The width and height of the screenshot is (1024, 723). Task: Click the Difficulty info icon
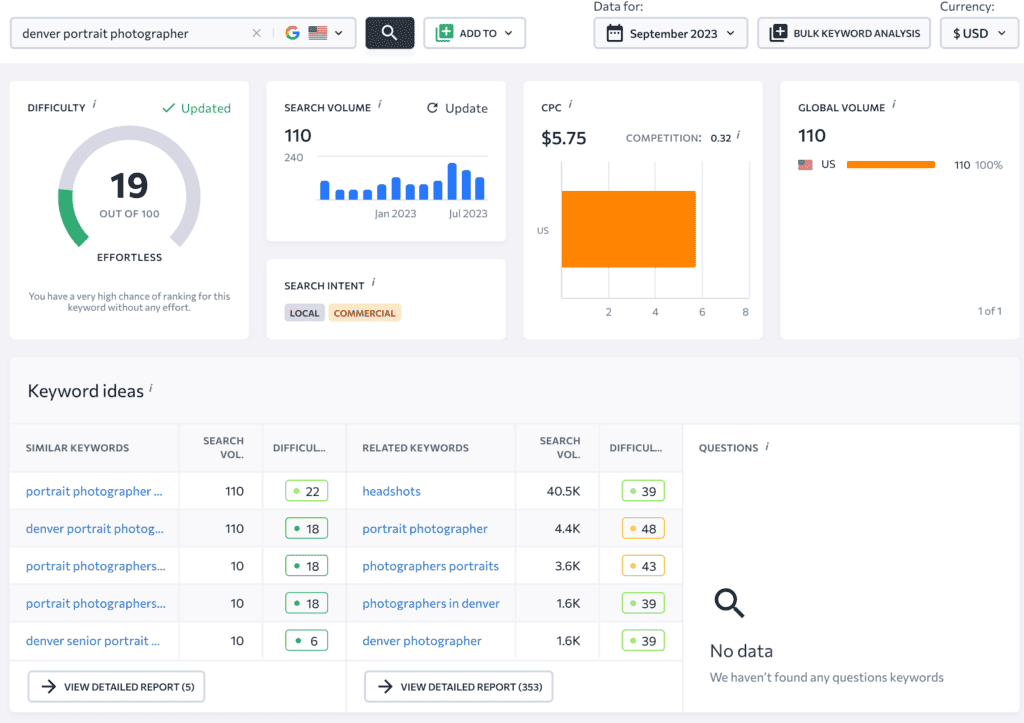pyautogui.click(x=95, y=104)
